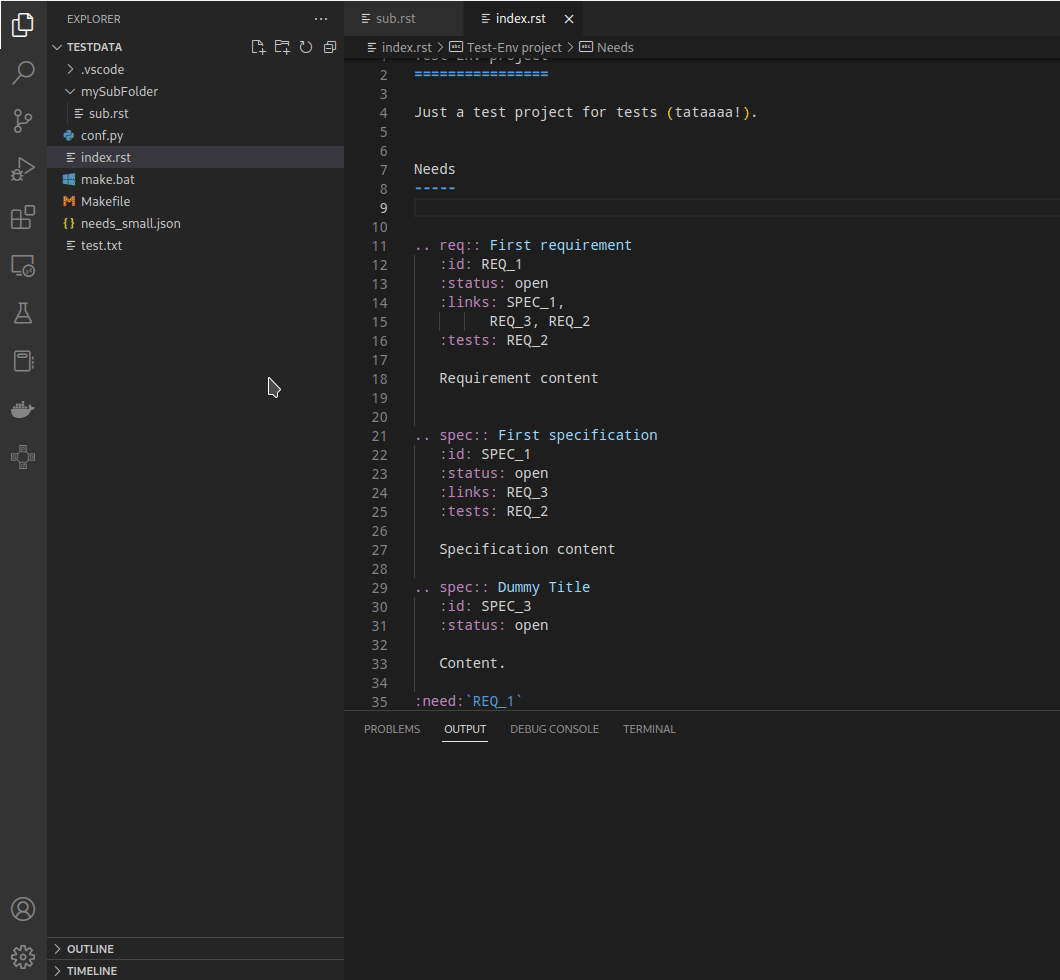Click the REQ_1 need reference on line 35

(493, 702)
